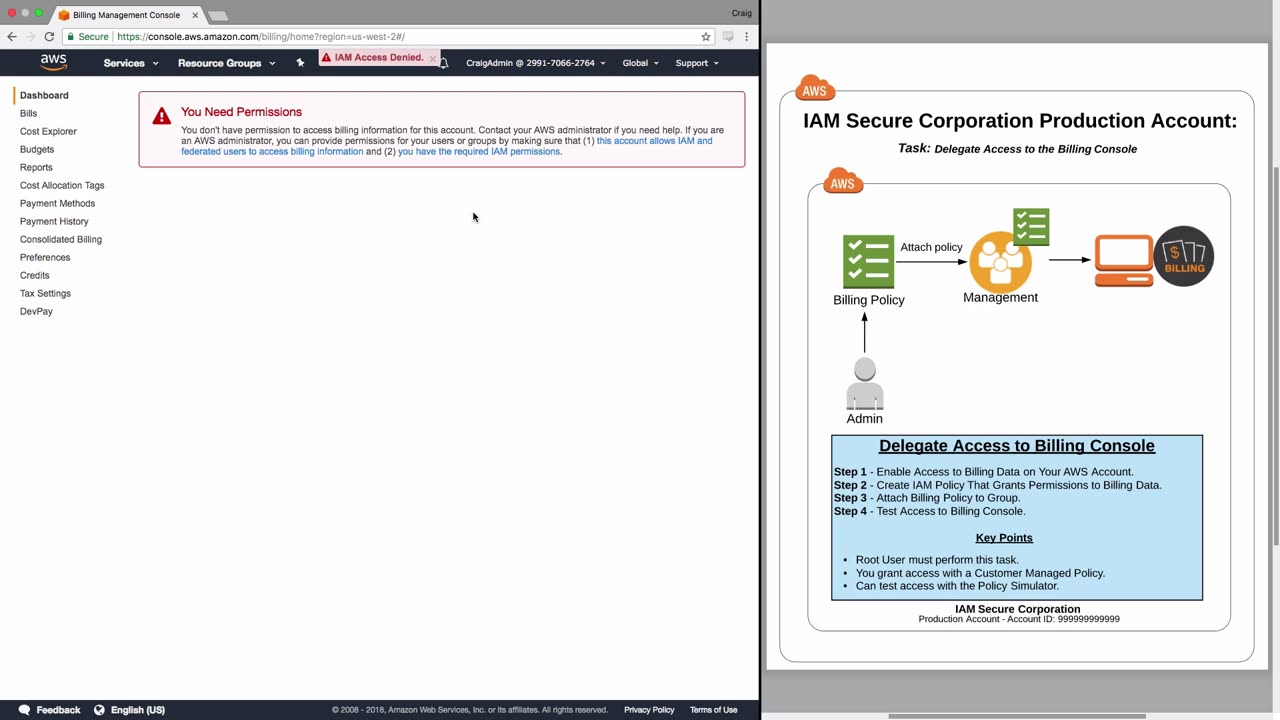Image resolution: width=1280 pixels, height=720 pixels.
Task: Select DevPay in sidebar
Action: (36, 311)
